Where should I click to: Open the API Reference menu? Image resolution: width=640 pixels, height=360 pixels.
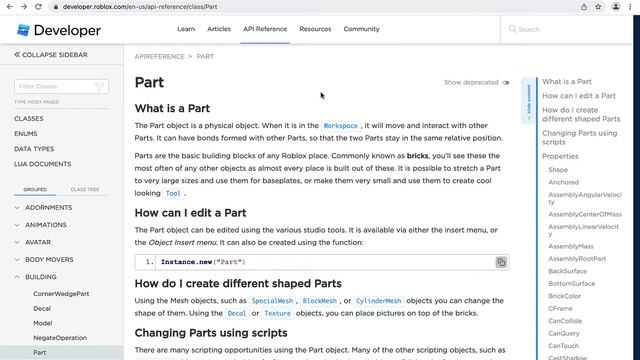click(265, 29)
